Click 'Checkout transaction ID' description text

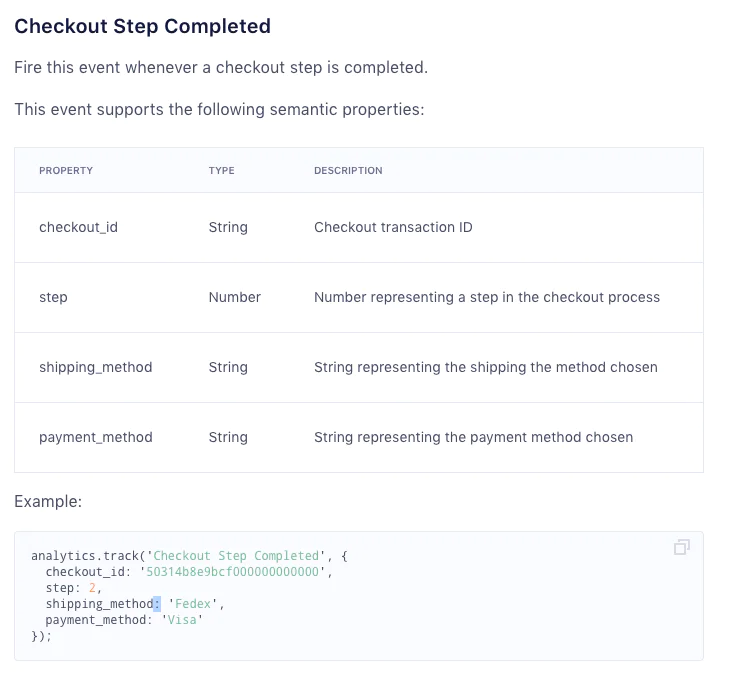[x=393, y=227]
